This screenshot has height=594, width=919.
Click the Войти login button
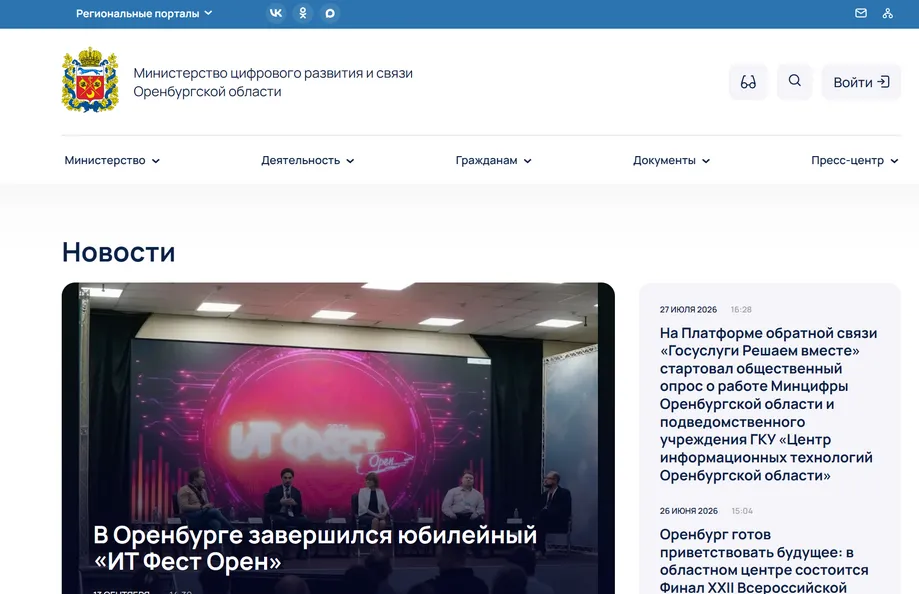coord(861,82)
